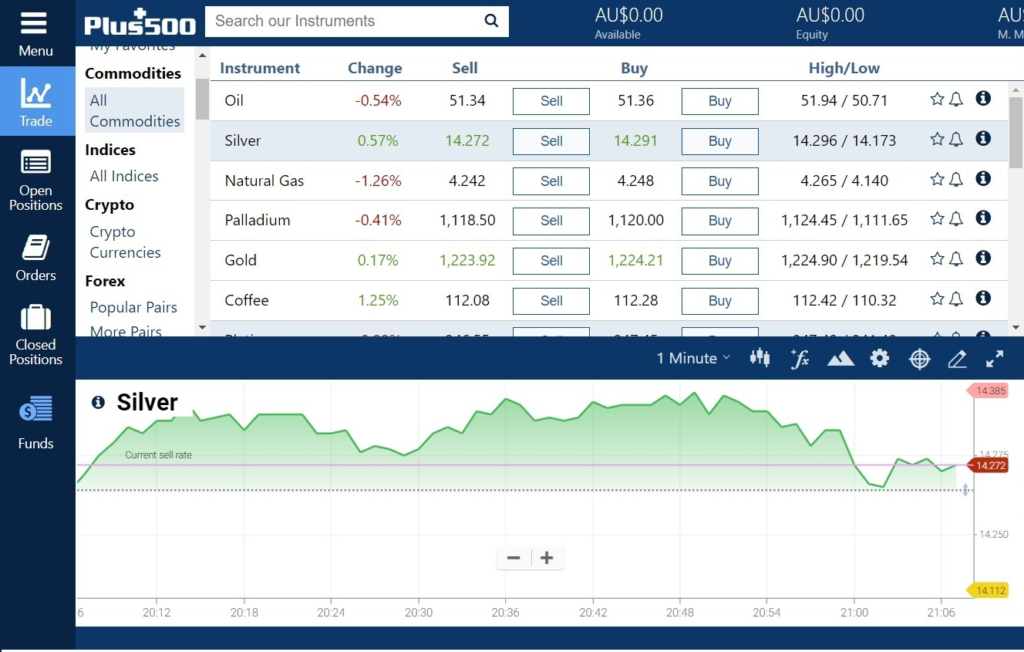Zoom in chart with plus button
This screenshot has width=1024, height=652.
547,558
